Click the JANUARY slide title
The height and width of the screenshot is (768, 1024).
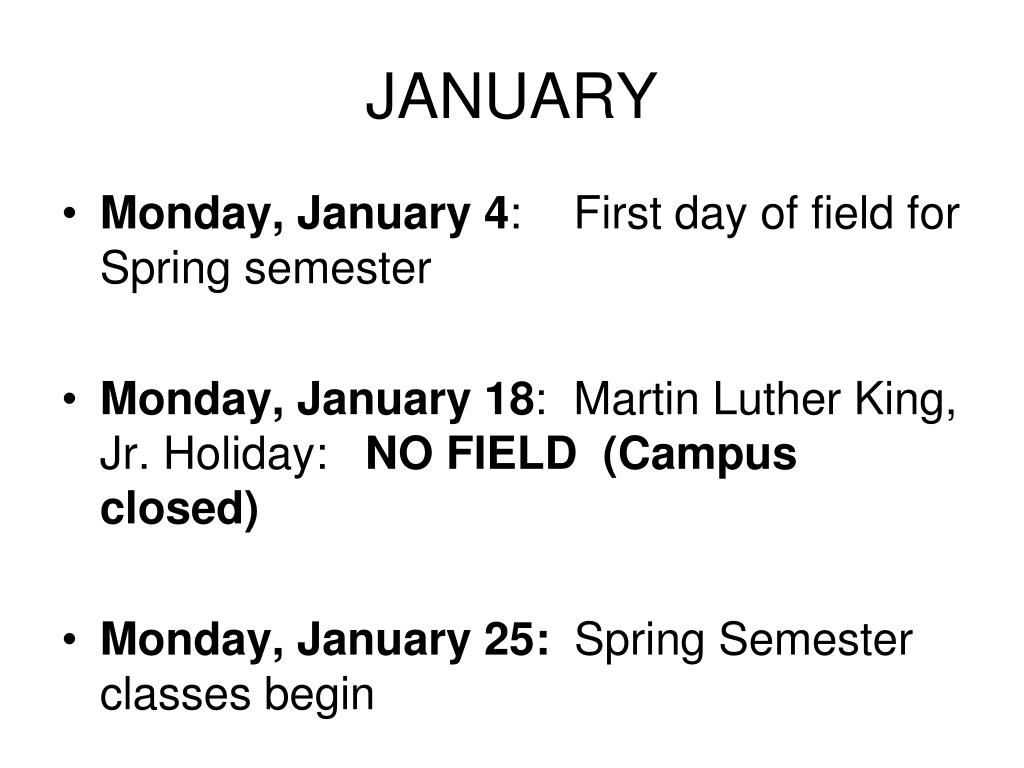click(511, 96)
